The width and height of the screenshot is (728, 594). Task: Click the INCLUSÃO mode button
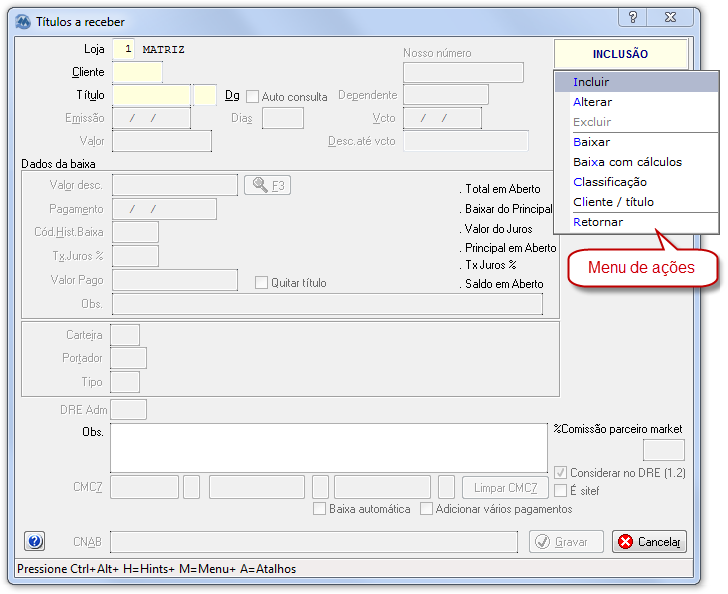pos(621,54)
